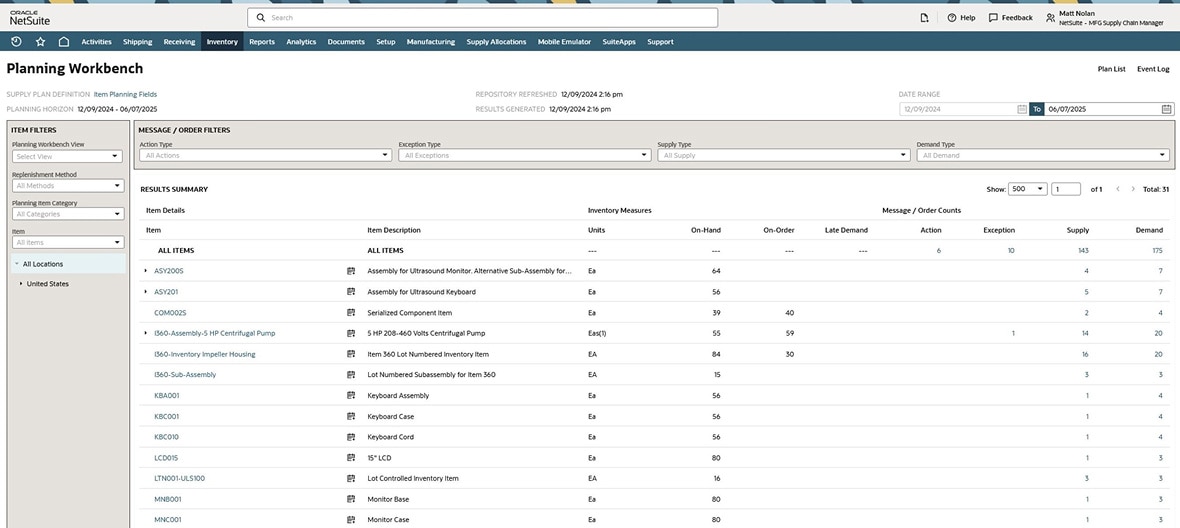Collapse the All Locations tree node
Screen dimensions: 1180x528
coord(16,264)
